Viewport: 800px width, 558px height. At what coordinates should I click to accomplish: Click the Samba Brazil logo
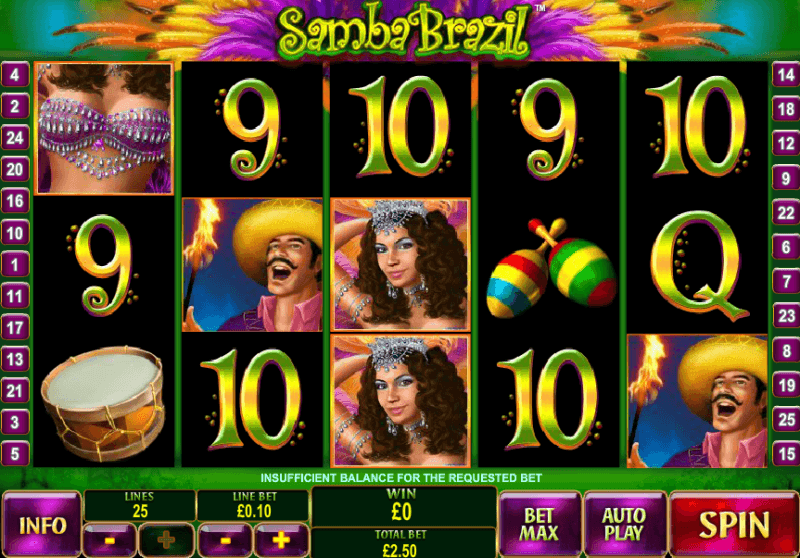point(404,31)
